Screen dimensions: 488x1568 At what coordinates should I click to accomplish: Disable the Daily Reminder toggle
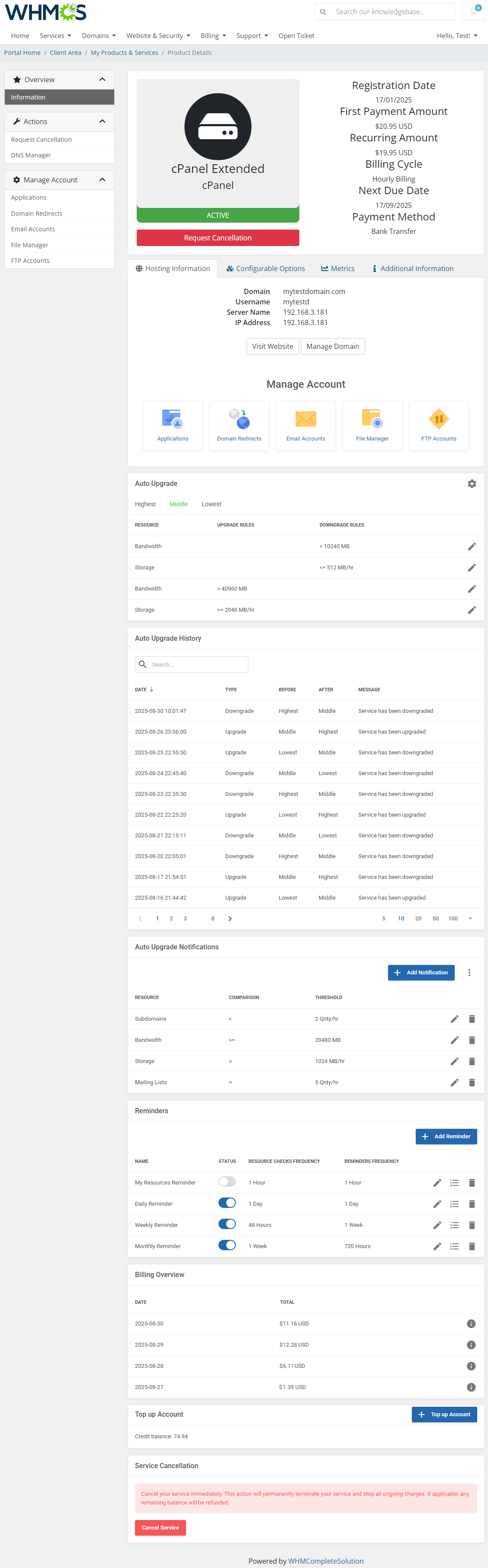coord(227,1204)
